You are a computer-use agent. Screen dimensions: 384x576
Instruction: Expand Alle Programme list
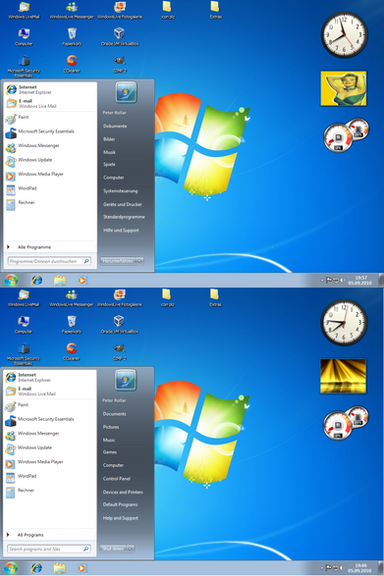pos(34,247)
